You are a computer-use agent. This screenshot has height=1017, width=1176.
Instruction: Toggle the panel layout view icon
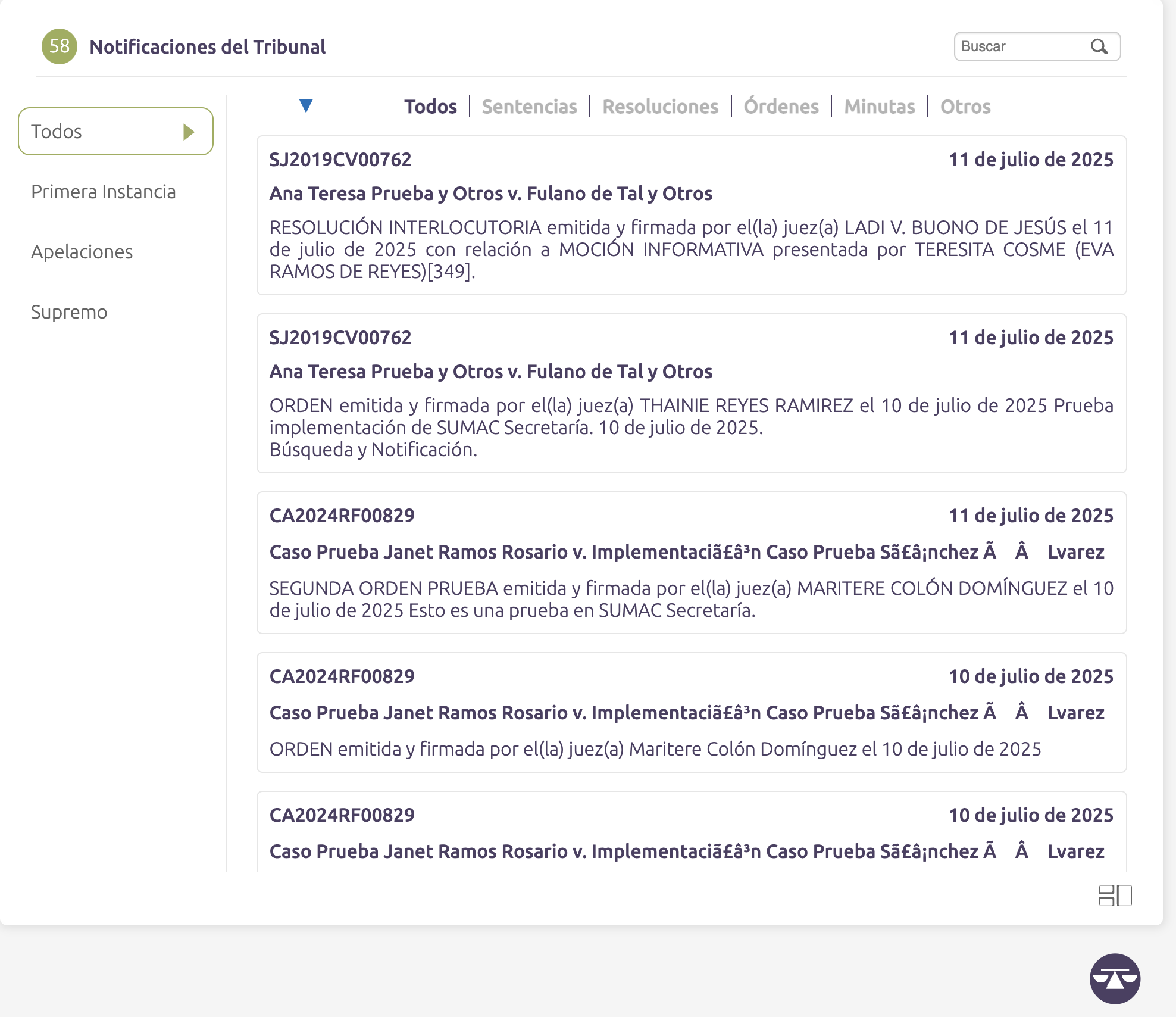click(x=1115, y=895)
